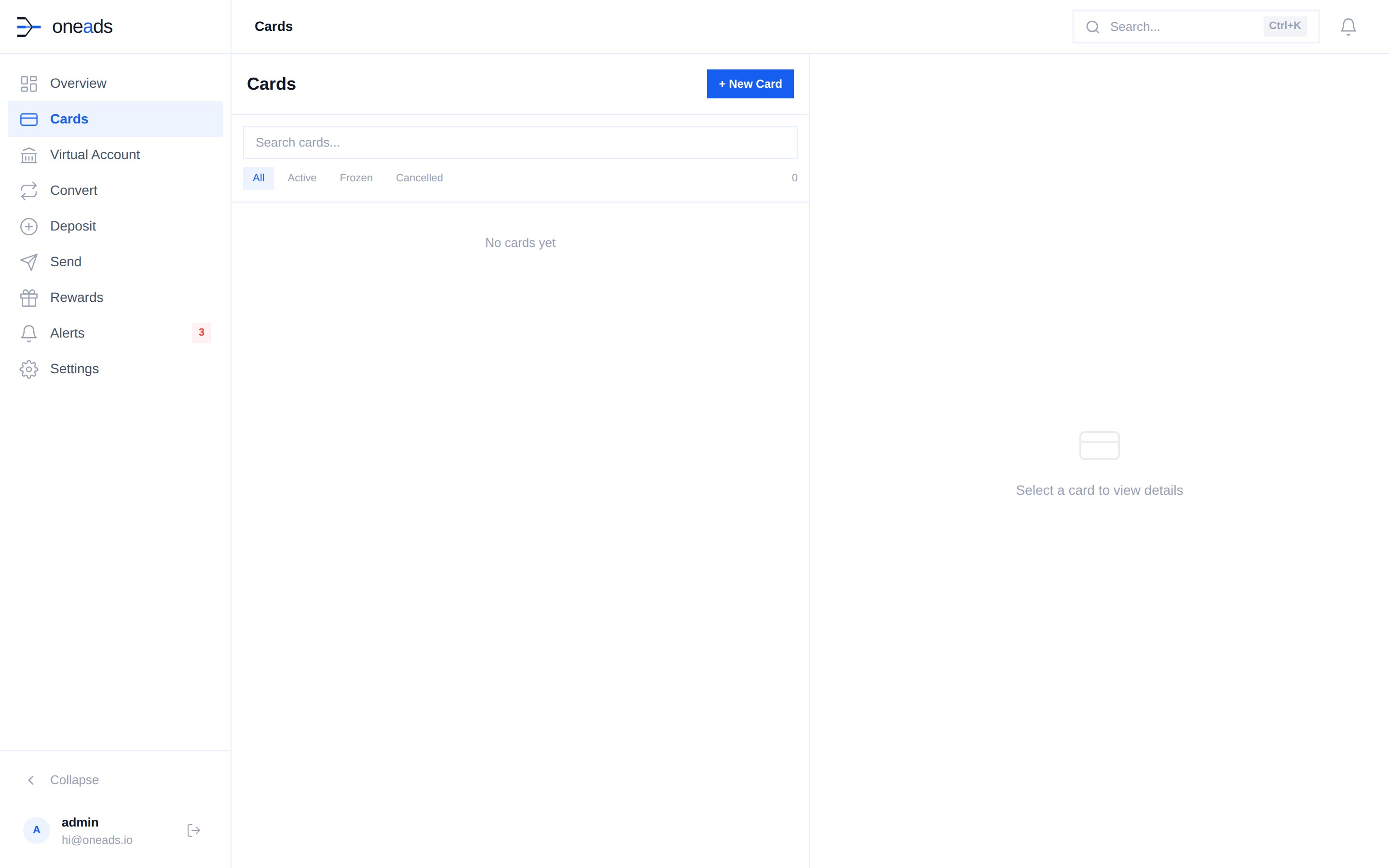Image resolution: width=1389 pixels, height=868 pixels.
Task: Click the Rewards gift icon
Action: (x=29, y=298)
